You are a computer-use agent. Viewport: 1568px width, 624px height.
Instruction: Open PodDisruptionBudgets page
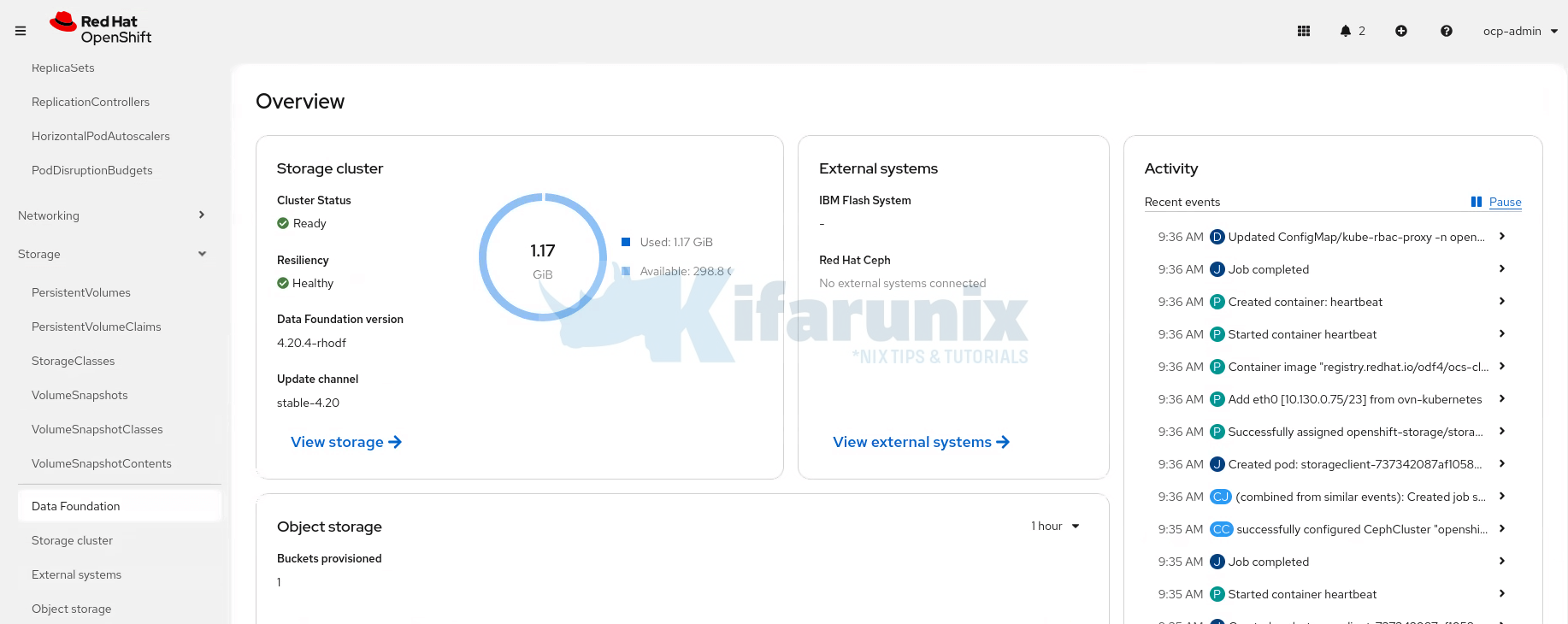tap(92, 170)
